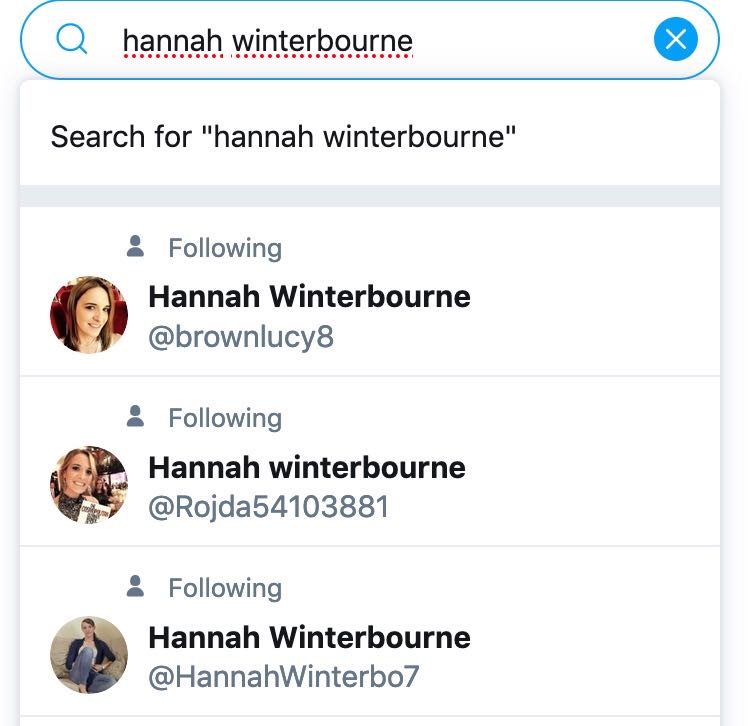The width and height of the screenshot is (748, 726).
Task: Click the magnifying glass search icon
Action: click(x=72, y=40)
